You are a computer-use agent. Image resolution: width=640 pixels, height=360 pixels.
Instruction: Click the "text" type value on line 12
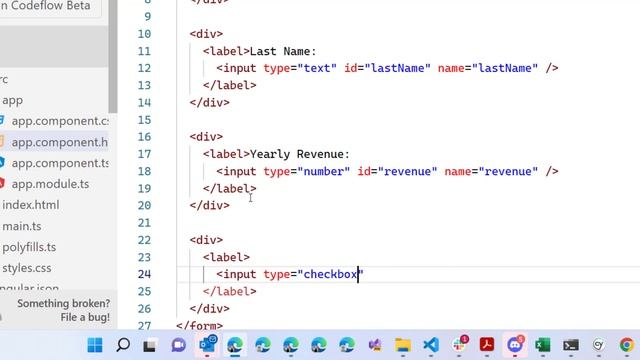317,68
